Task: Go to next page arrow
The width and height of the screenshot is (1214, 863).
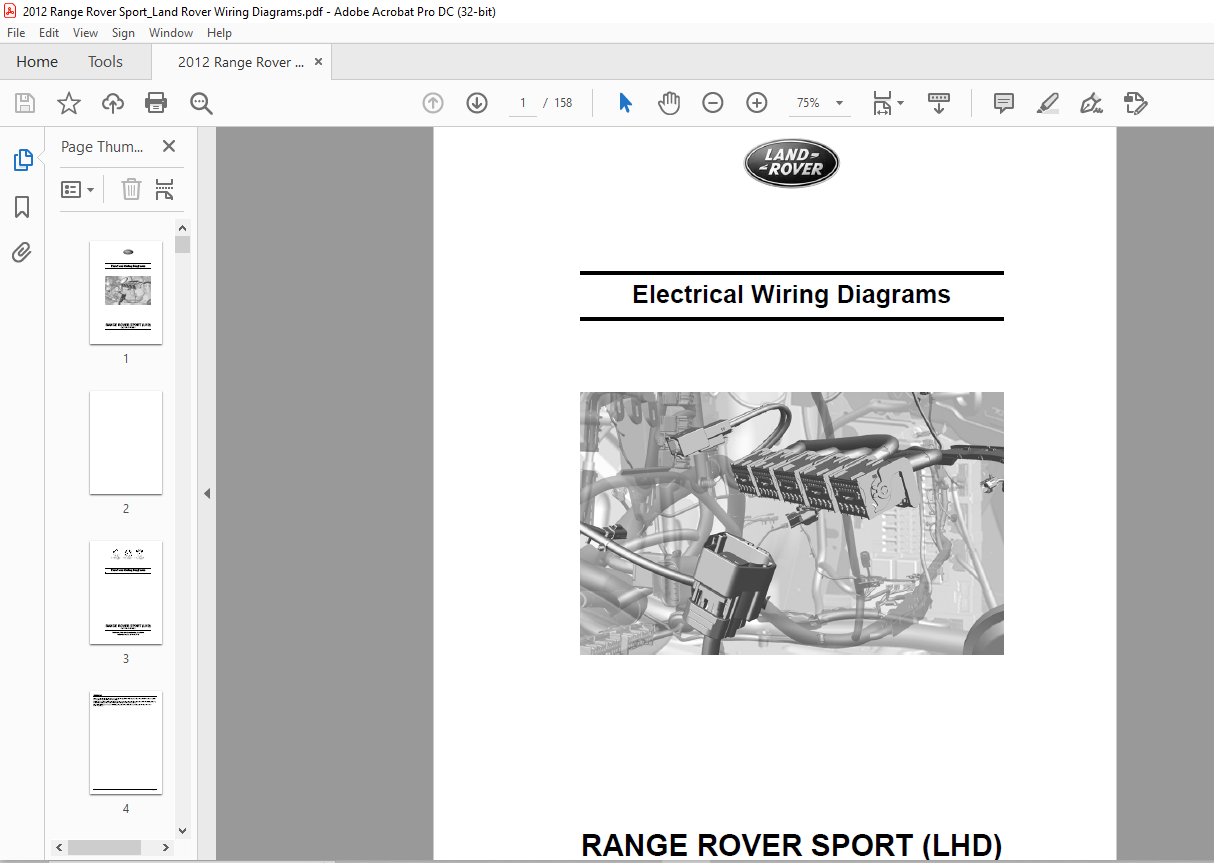Action: (x=477, y=103)
